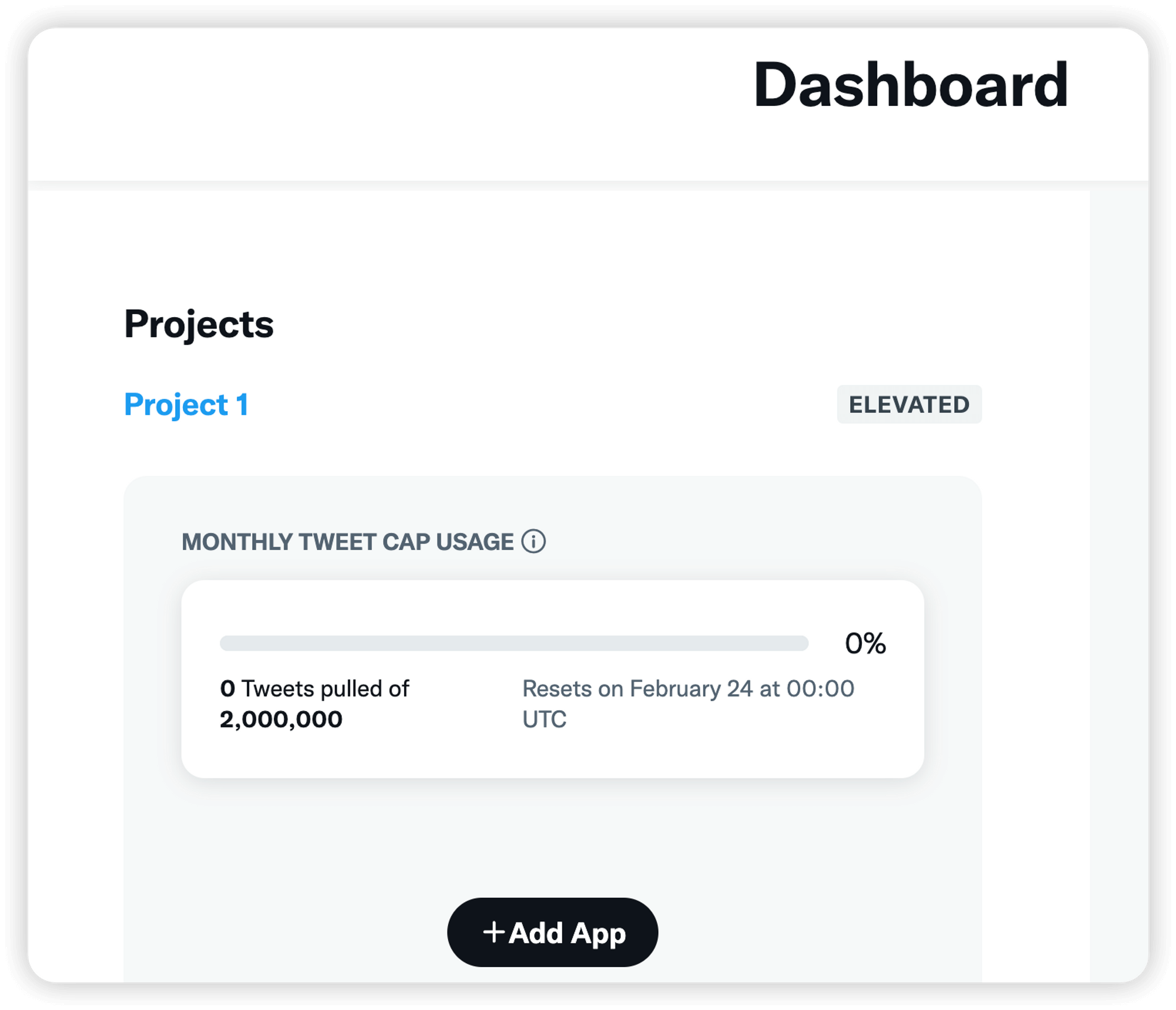The width and height of the screenshot is (1176, 1010).
Task: Toggle the ELEVATED plan indicator
Action: 909,404
